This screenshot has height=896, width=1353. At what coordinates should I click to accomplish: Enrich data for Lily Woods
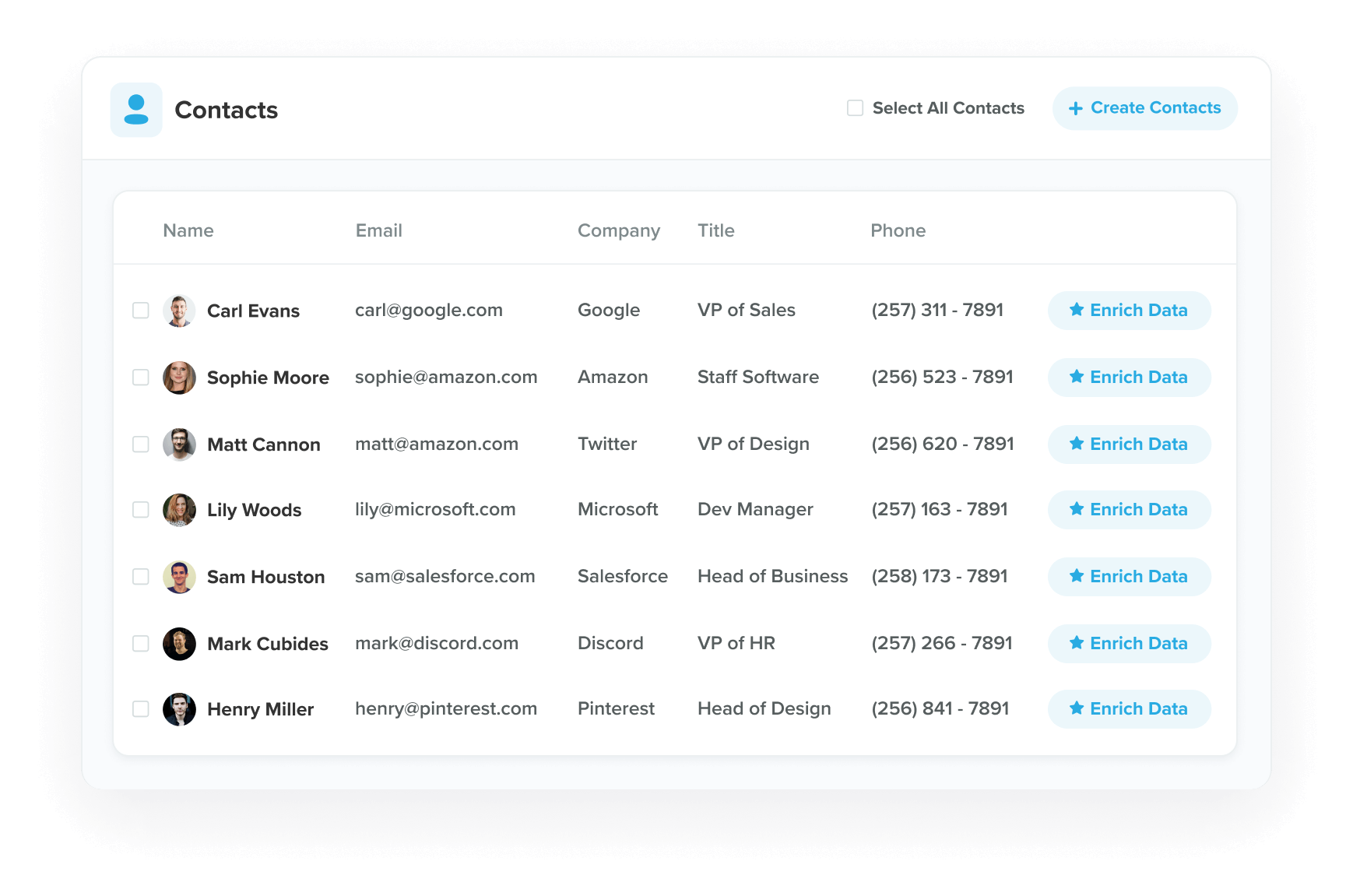[x=1129, y=510]
